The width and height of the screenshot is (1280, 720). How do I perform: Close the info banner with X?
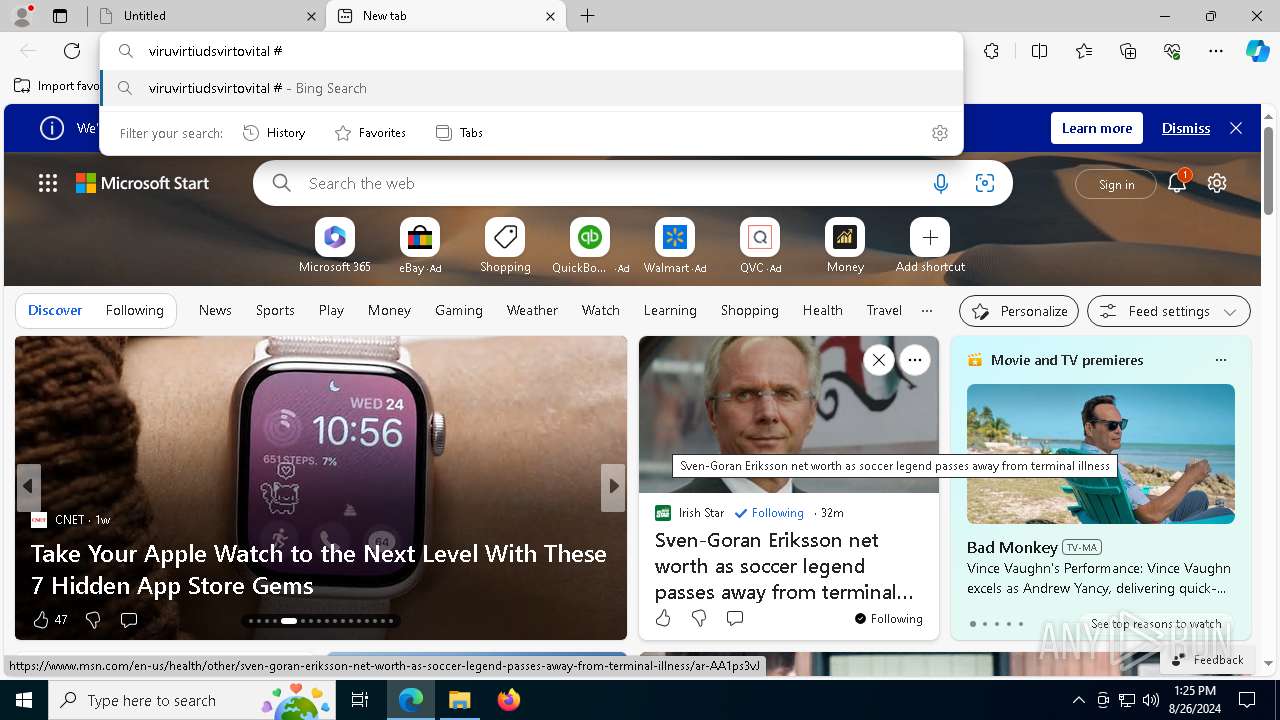coord(1236,128)
